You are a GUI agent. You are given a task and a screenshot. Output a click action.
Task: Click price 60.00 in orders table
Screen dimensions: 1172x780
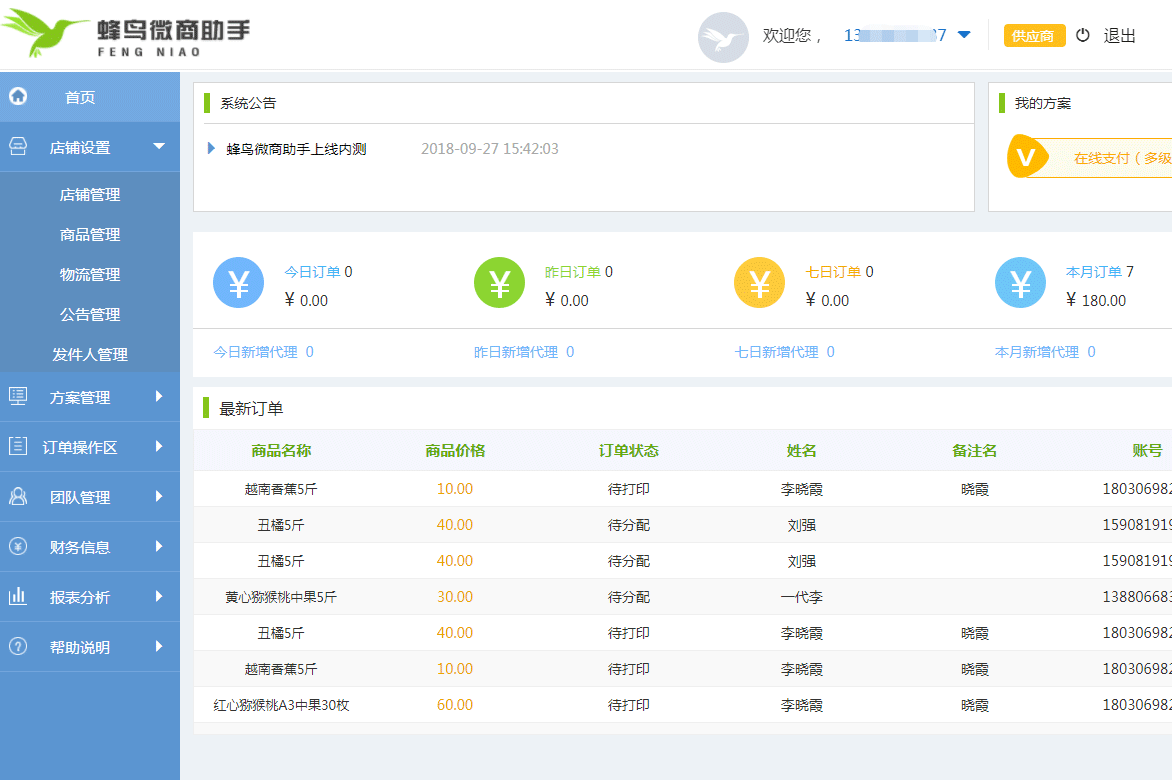tap(454, 705)
